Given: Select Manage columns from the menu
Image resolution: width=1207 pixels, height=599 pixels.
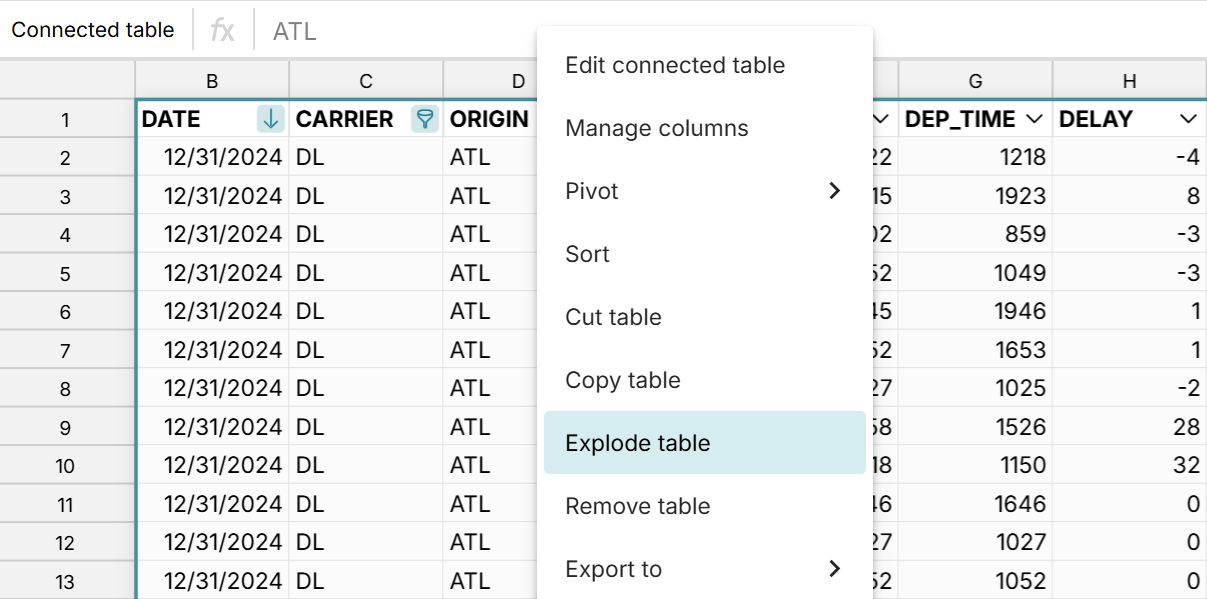Looking at the screenshot, I should (x=656, y=128).
